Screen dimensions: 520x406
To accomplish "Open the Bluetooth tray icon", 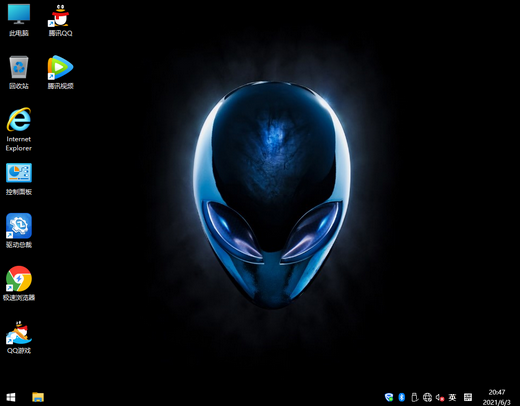I will (x=402, y=397).
